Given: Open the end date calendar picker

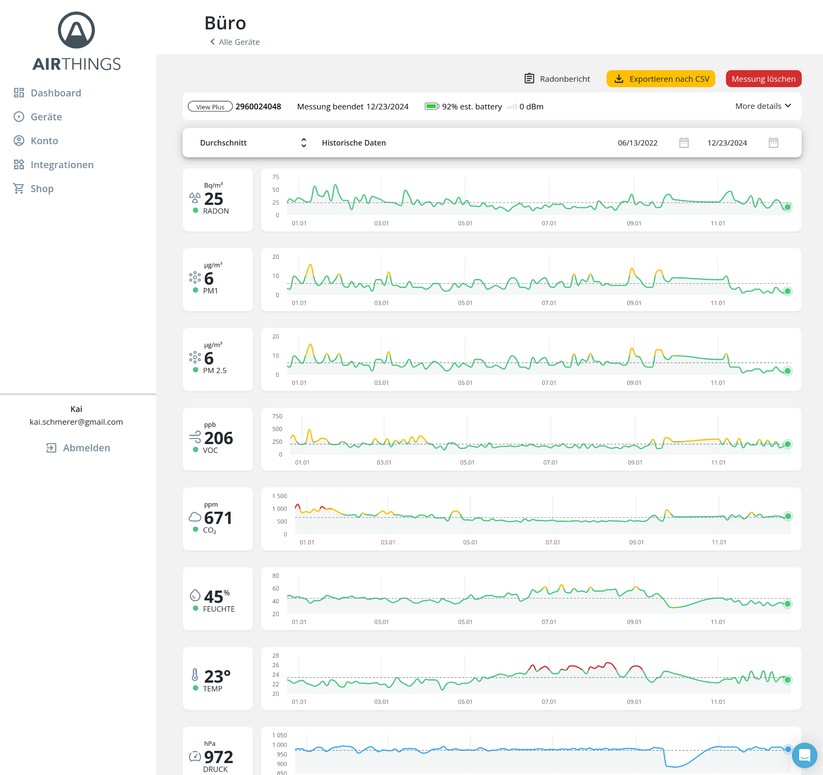Looking at the screenshot, I should tap(773, 143).
